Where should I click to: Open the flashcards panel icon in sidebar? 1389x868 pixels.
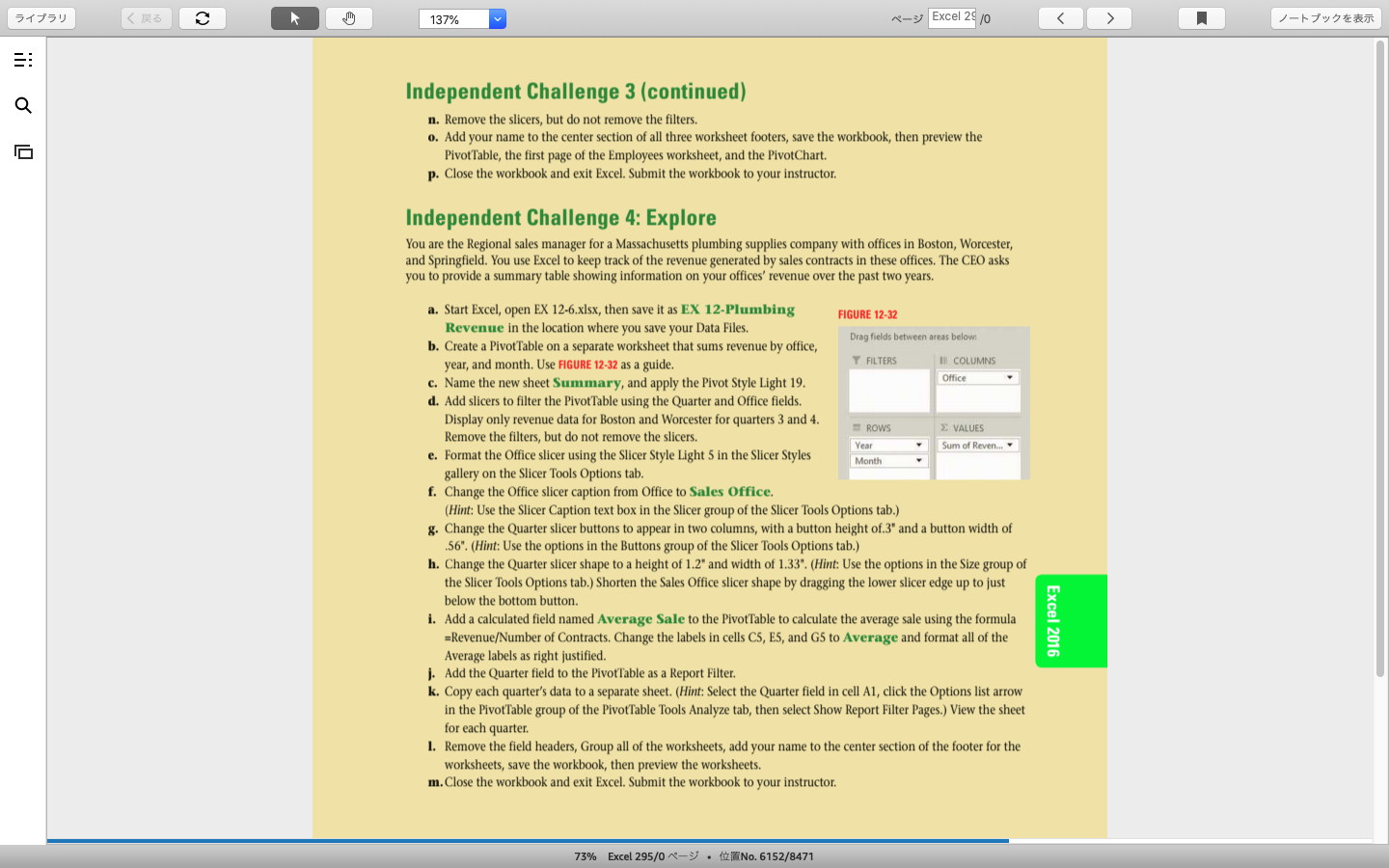pos(23,151)
